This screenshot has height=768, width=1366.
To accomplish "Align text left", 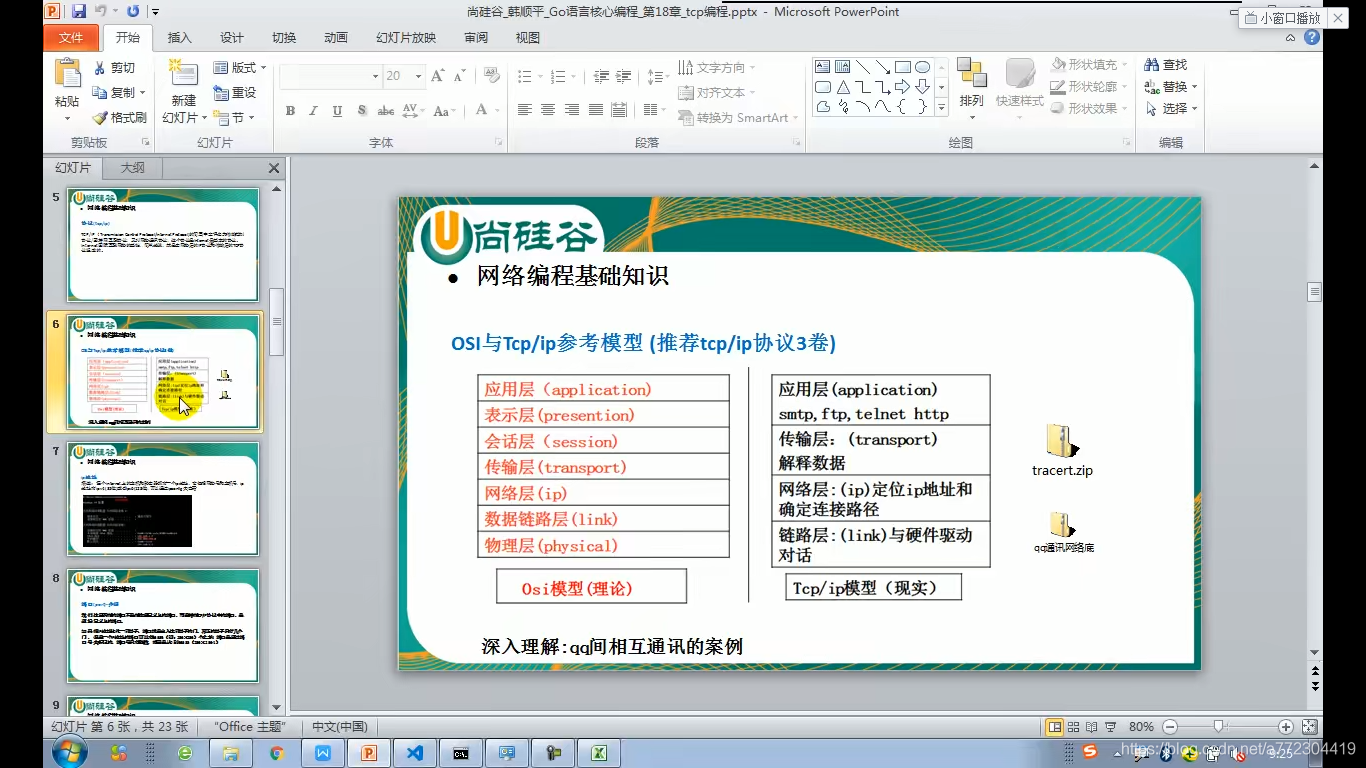I will coord(524,110).
